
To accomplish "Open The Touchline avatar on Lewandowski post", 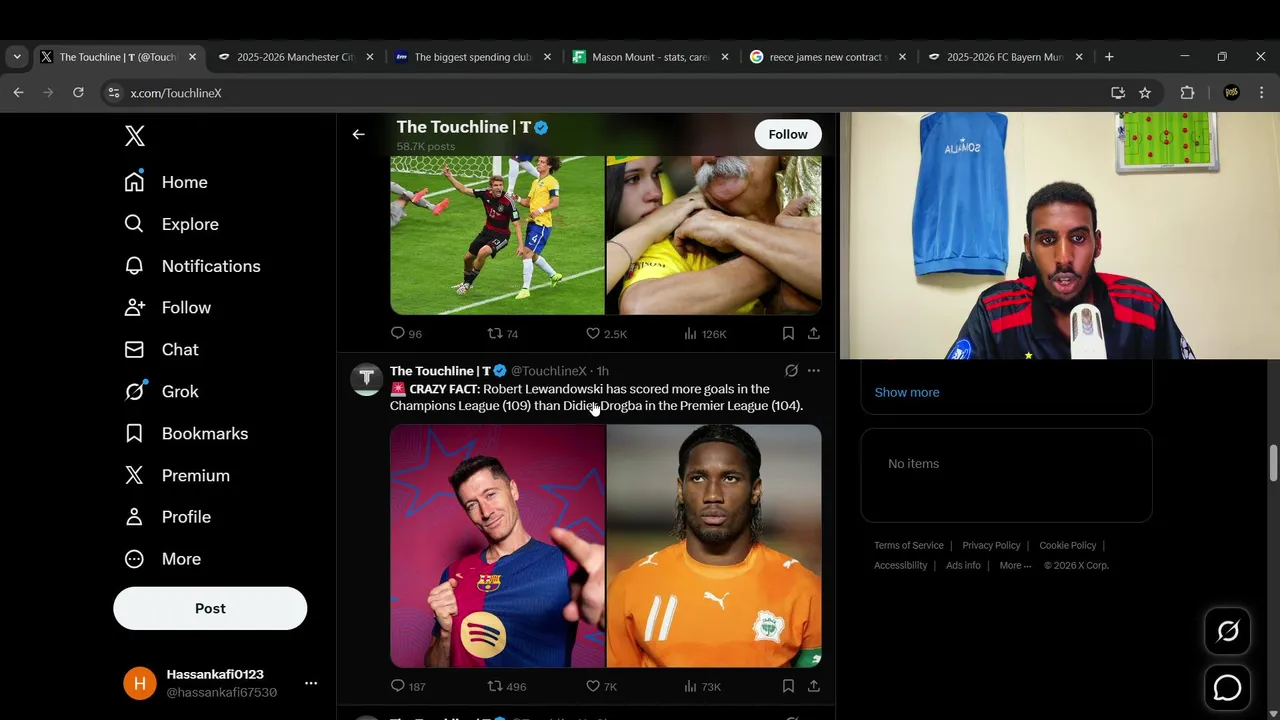I will [366, 379].
